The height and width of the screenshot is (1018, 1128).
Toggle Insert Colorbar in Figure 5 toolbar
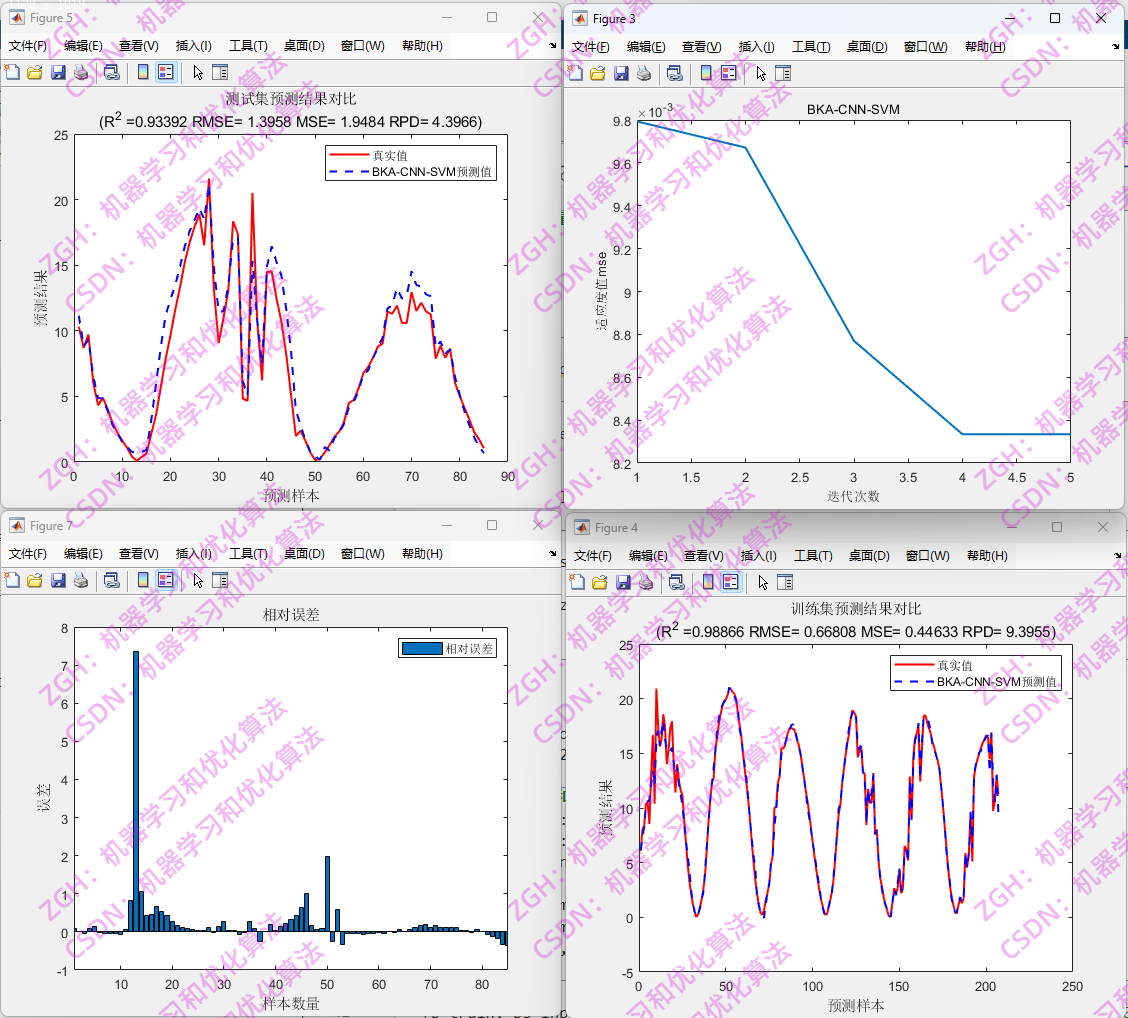(142, 72)
